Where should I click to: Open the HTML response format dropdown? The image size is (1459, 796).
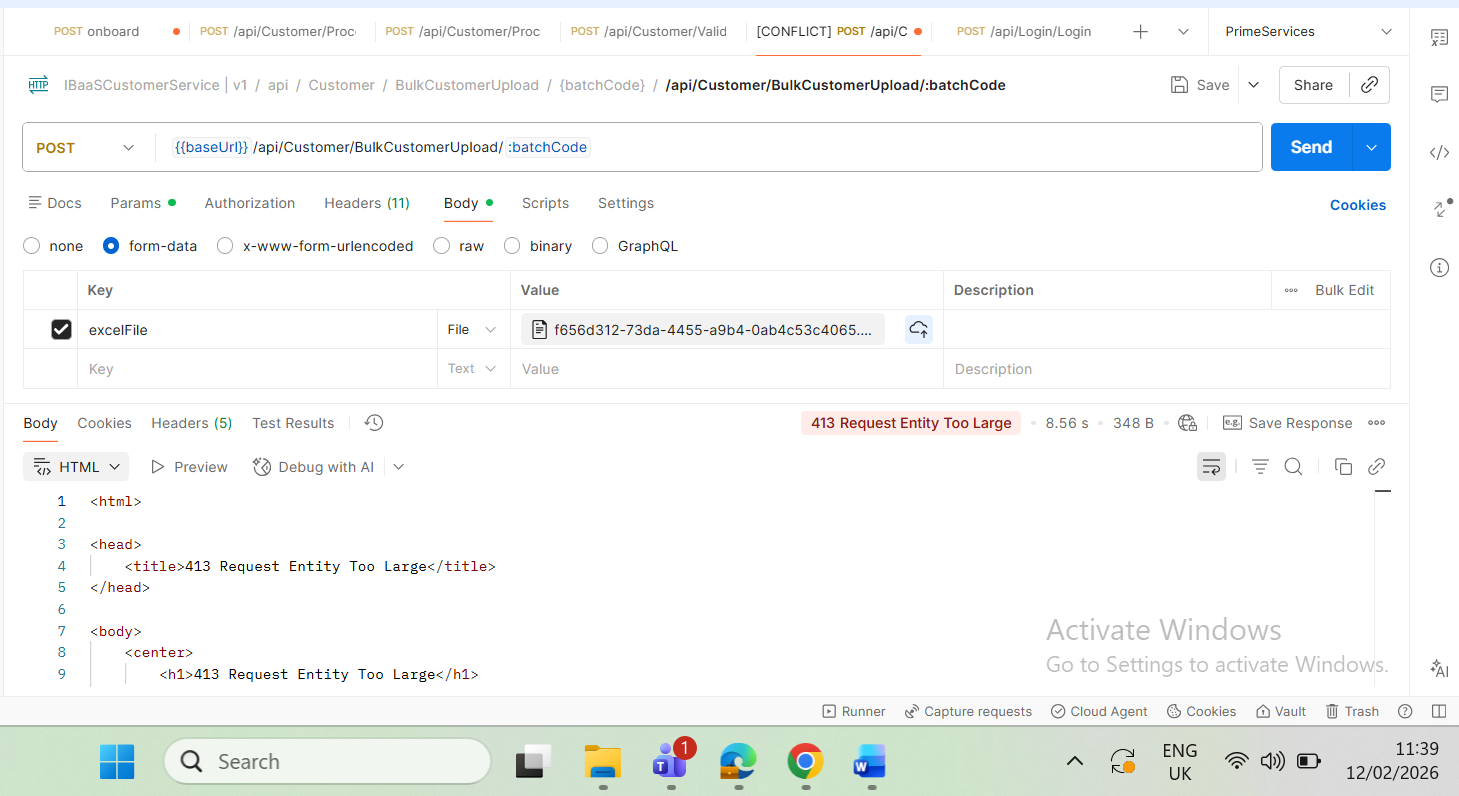click(x=77, y=467)
